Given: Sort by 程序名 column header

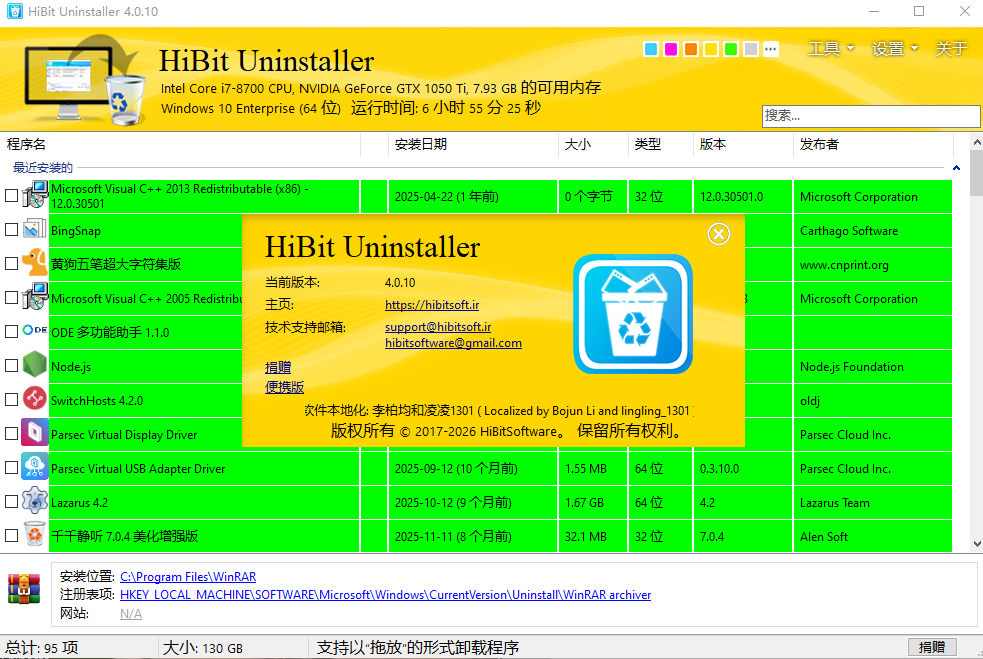Looking at the screenshot, I should point(181,144).
